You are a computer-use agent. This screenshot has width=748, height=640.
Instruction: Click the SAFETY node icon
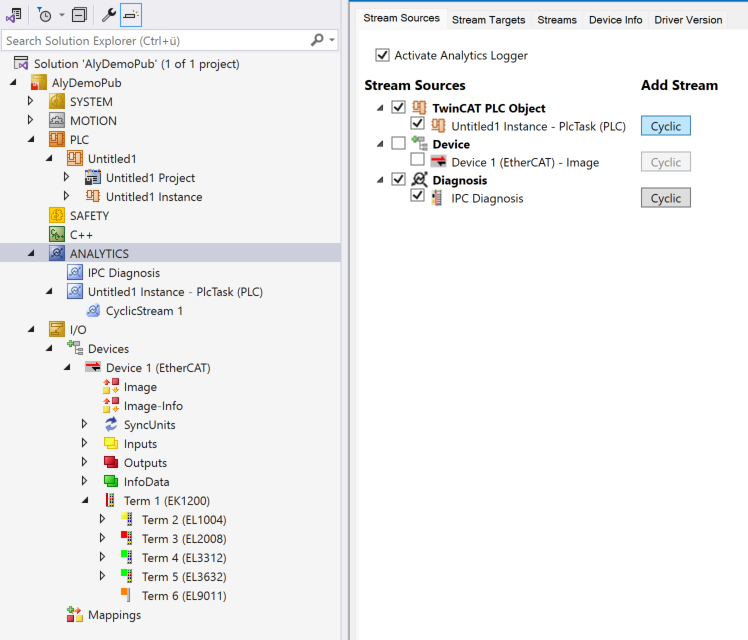coord(57,216)
